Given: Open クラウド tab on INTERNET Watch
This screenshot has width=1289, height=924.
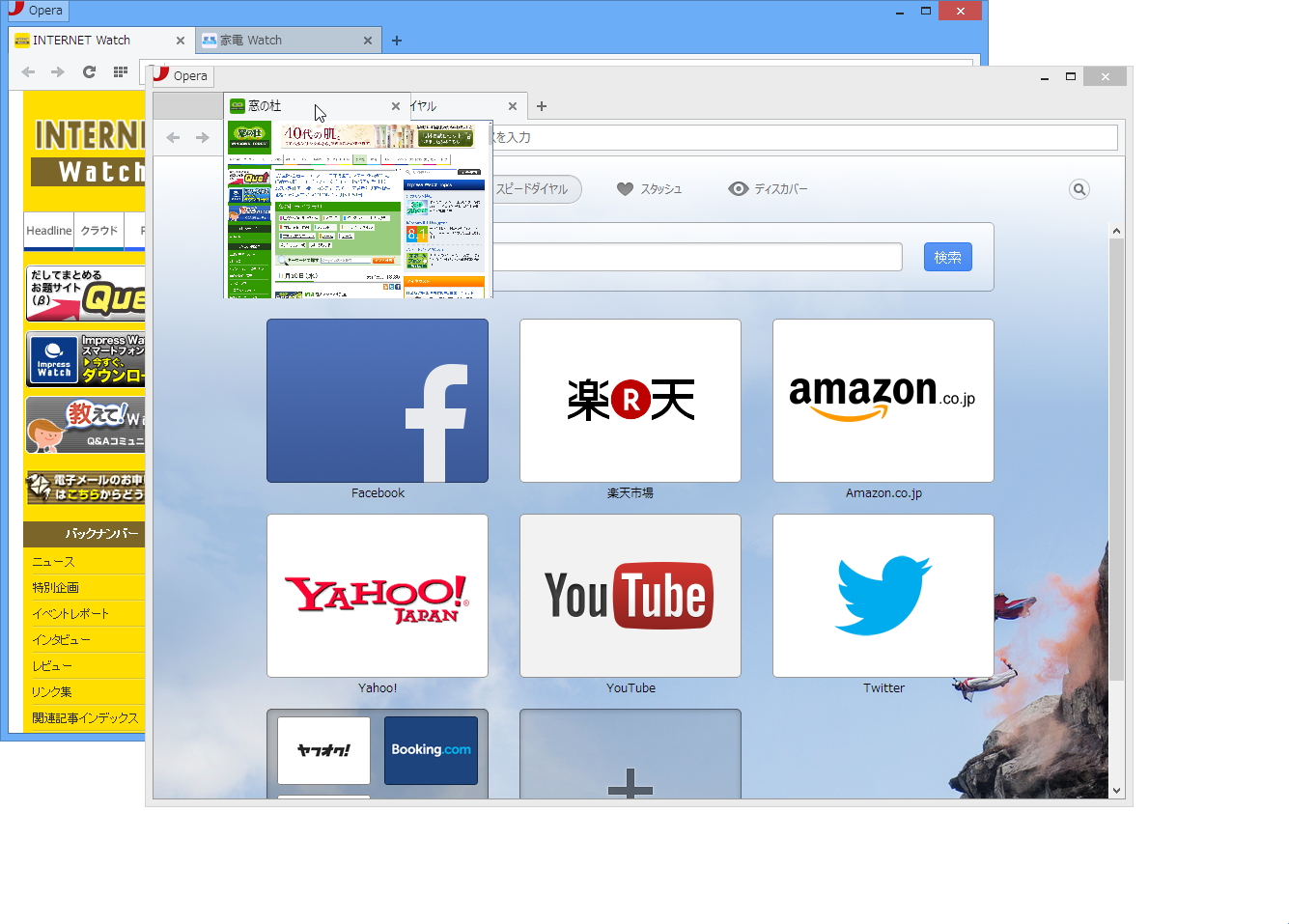Looking at the screenshot, I should pyautogui.click(x=99, y=231).
